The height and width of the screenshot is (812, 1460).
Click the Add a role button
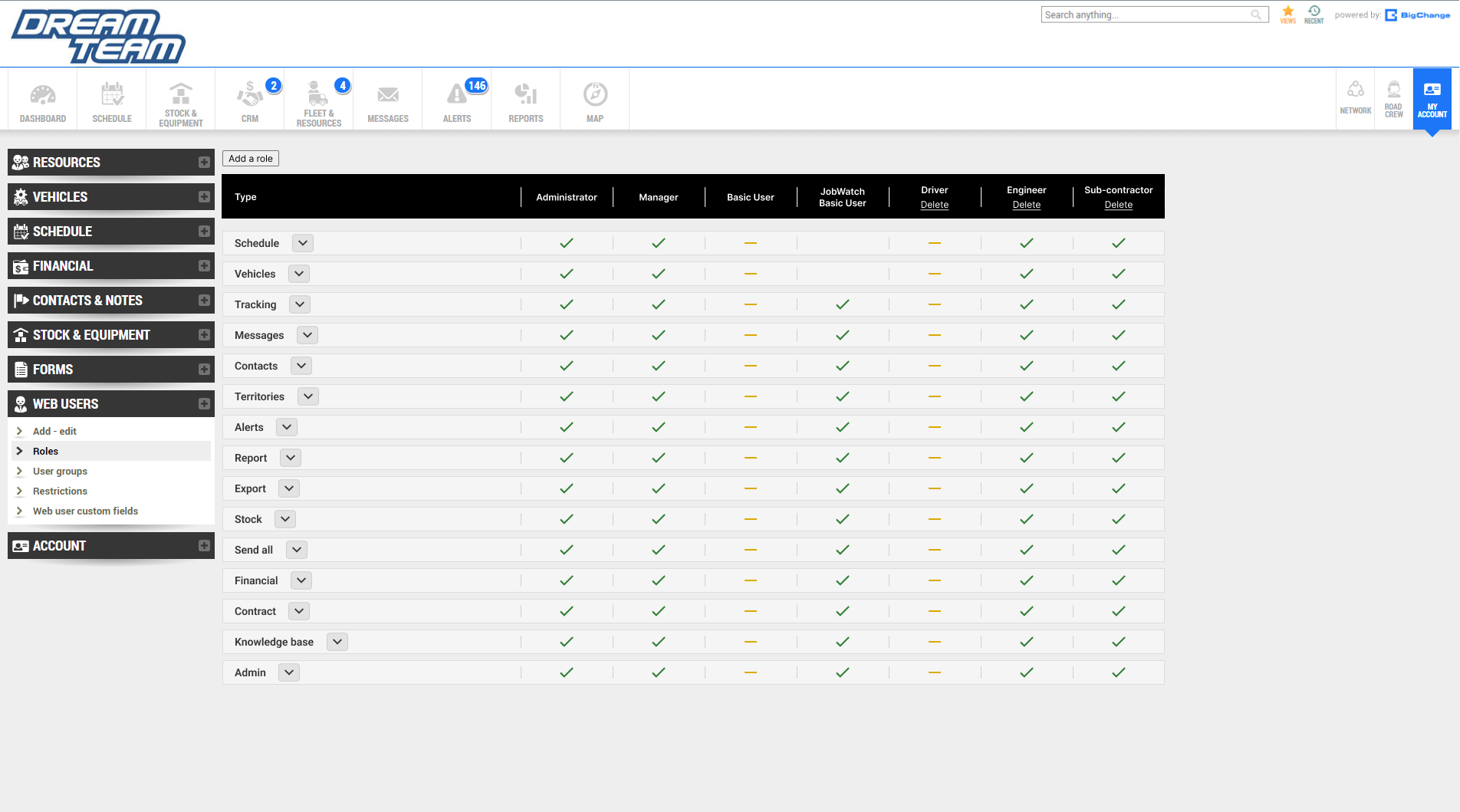pyautogui.click(x=251, y=159)
